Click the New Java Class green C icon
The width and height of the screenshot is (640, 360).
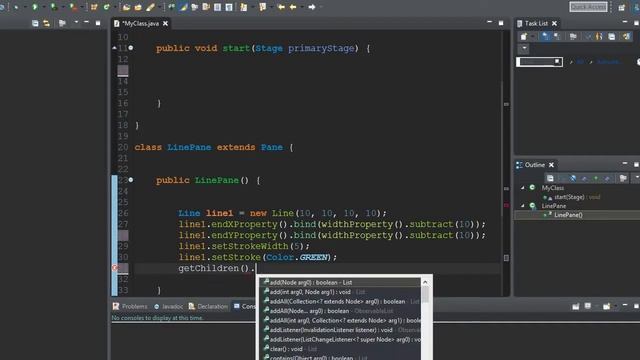[107, 7]
